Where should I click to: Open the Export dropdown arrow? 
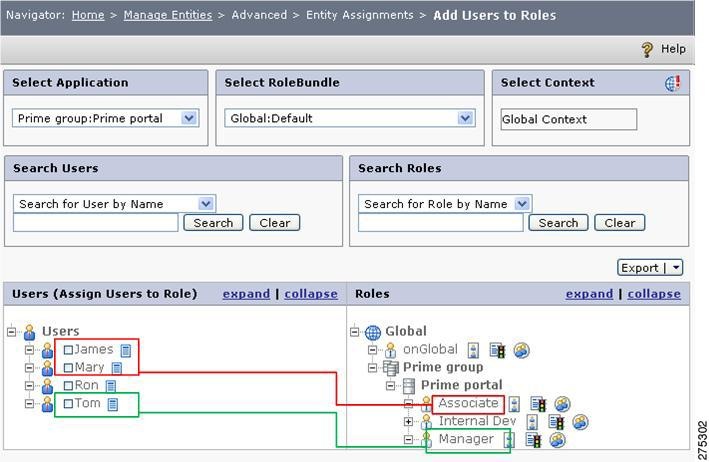[x=676, y=268]
